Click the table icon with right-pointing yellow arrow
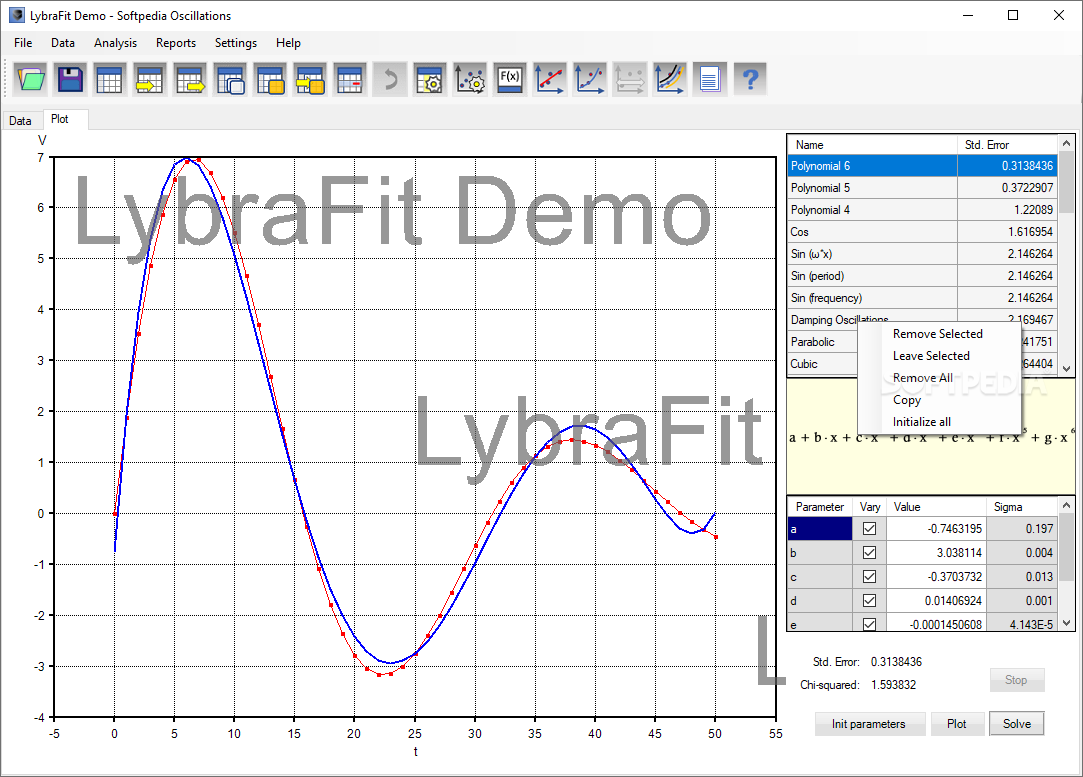Screen dimensions: 1083x777 [x=190, y=79]
